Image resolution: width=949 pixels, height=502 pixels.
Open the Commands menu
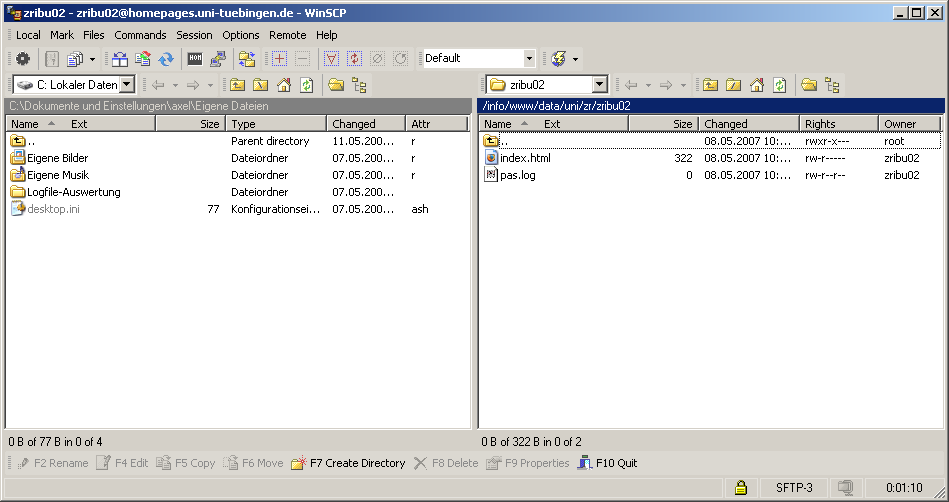click(140, 35)
